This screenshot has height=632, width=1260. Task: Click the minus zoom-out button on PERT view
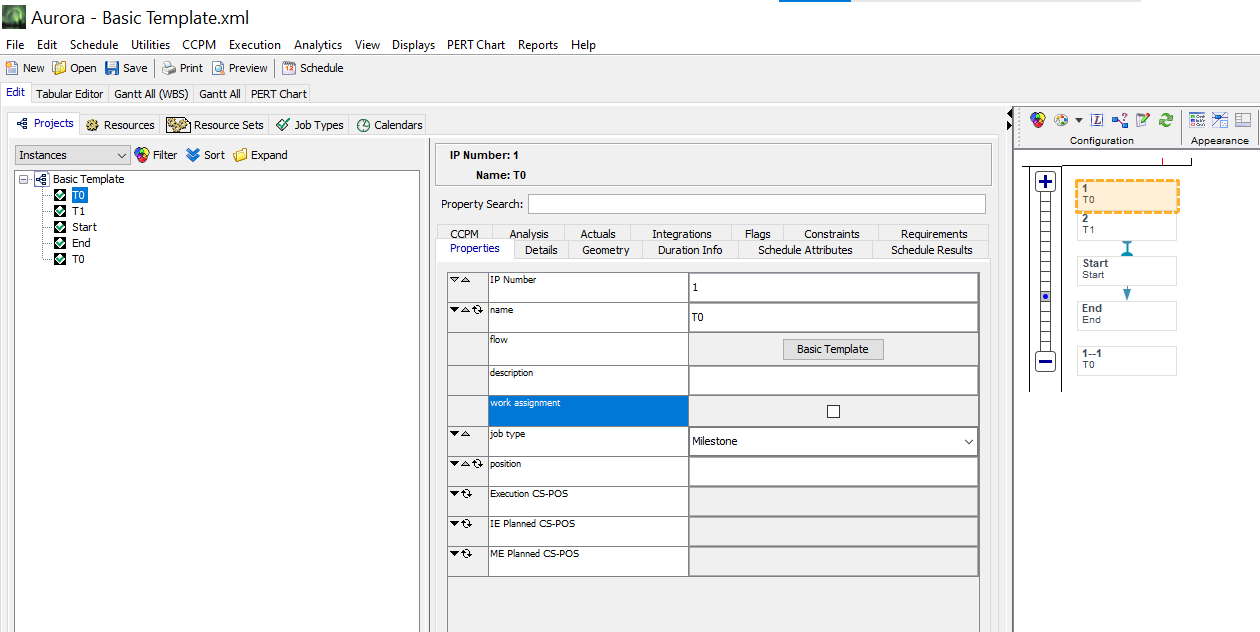[1045, 361]
